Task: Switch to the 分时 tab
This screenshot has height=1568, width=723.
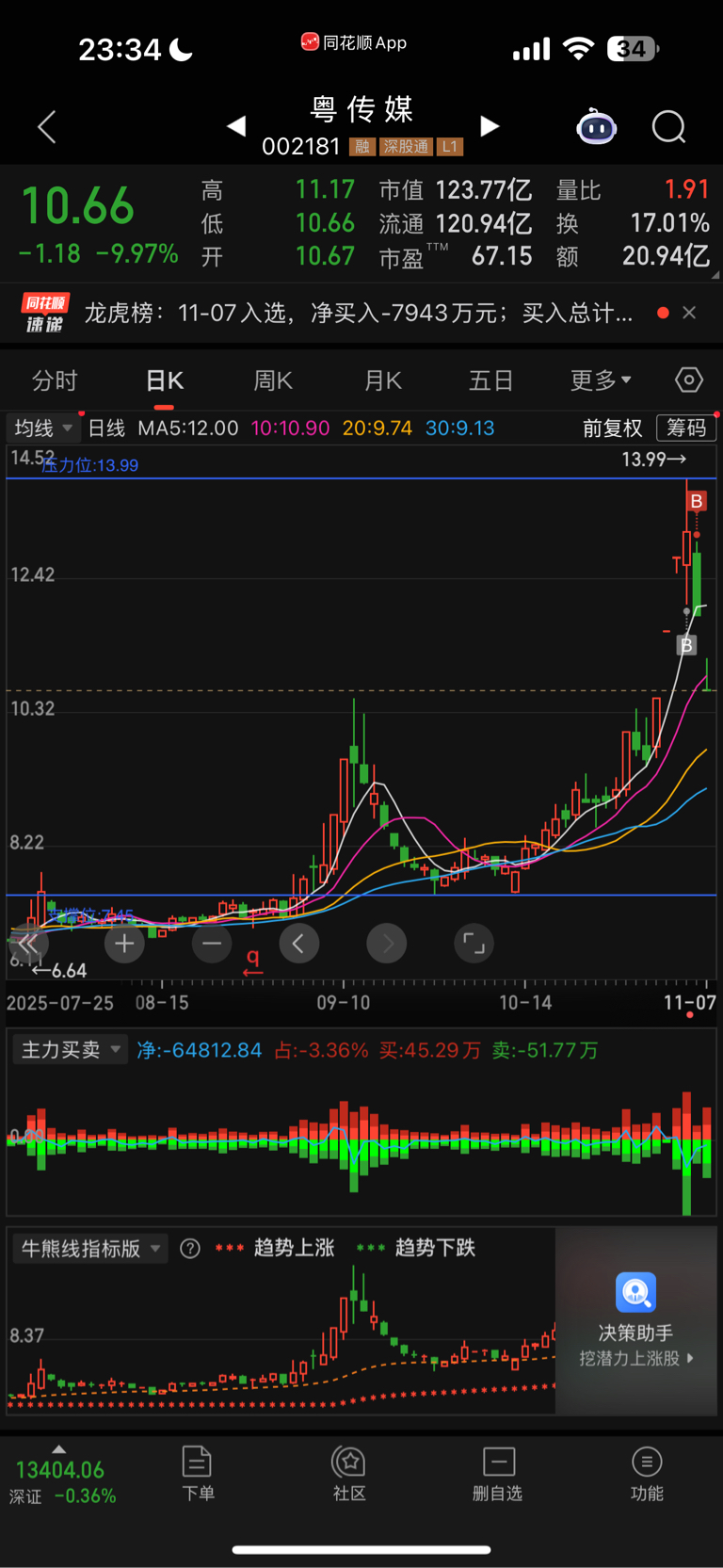Action: 55,380
